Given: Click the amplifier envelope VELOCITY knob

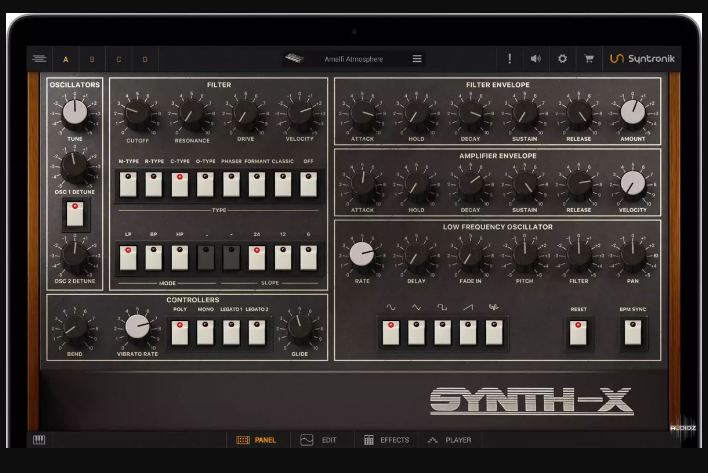Looking at the screenshot, I should coord(633,184).
